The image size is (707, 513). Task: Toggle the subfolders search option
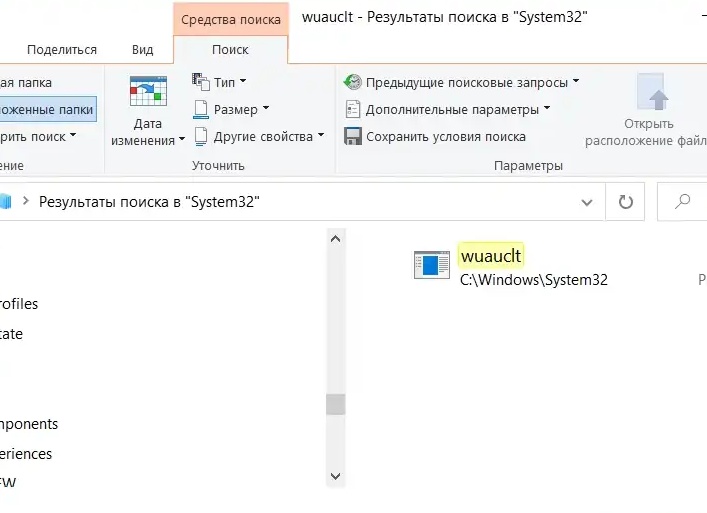point(47,109)
